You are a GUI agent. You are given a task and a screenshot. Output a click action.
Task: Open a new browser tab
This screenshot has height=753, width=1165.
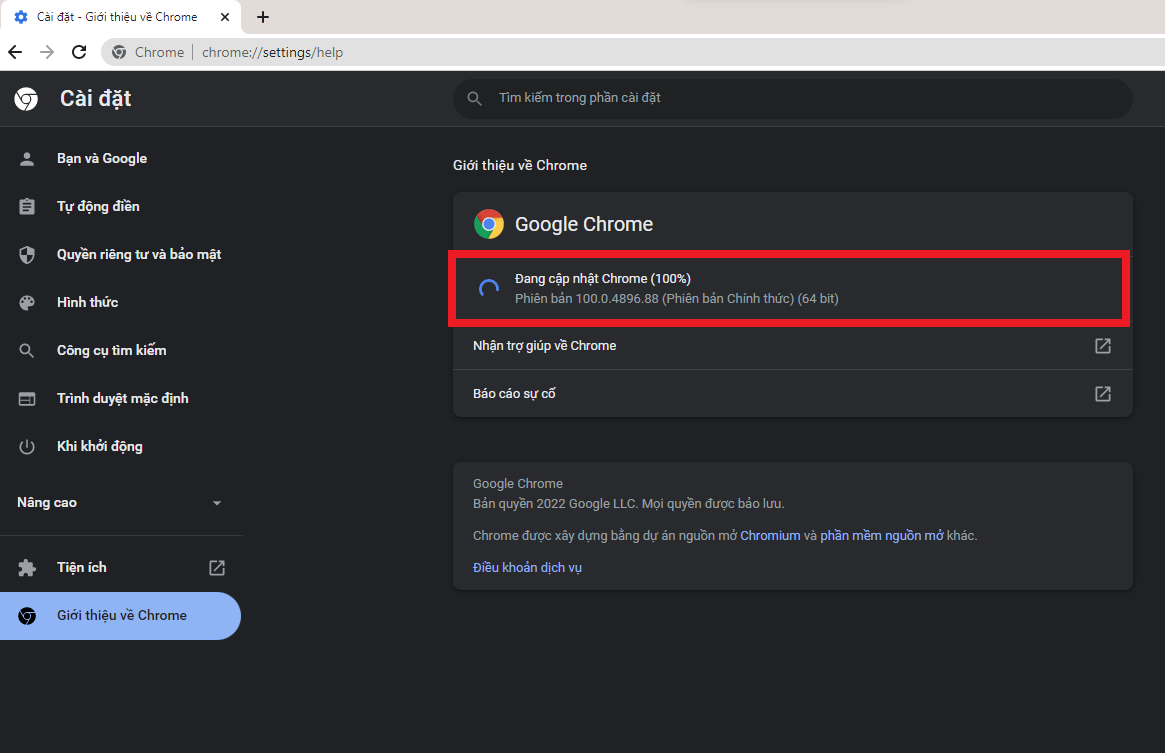pos(263,17)
